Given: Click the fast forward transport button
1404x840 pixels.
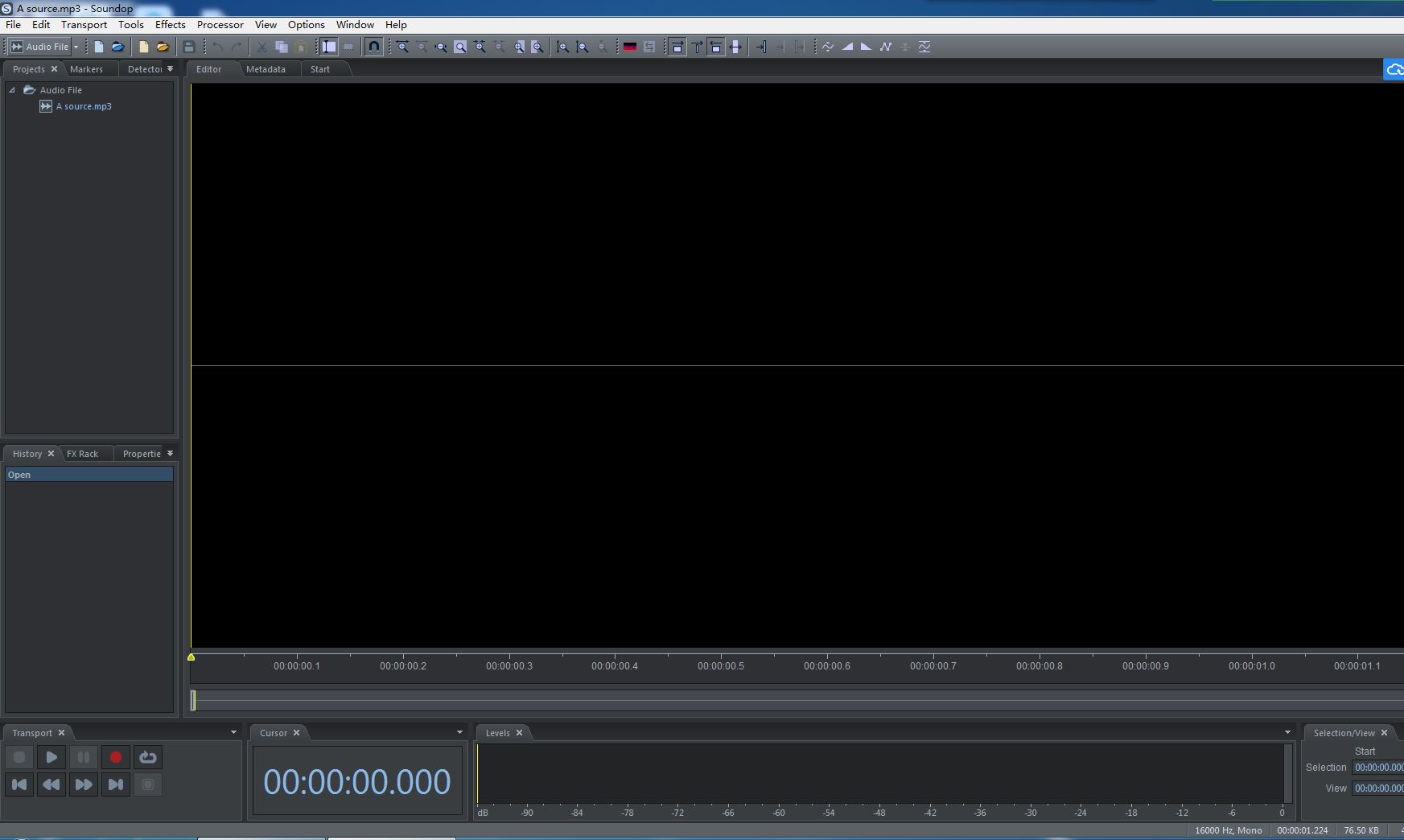Looking at the screenshot, I should click(84, 784).
